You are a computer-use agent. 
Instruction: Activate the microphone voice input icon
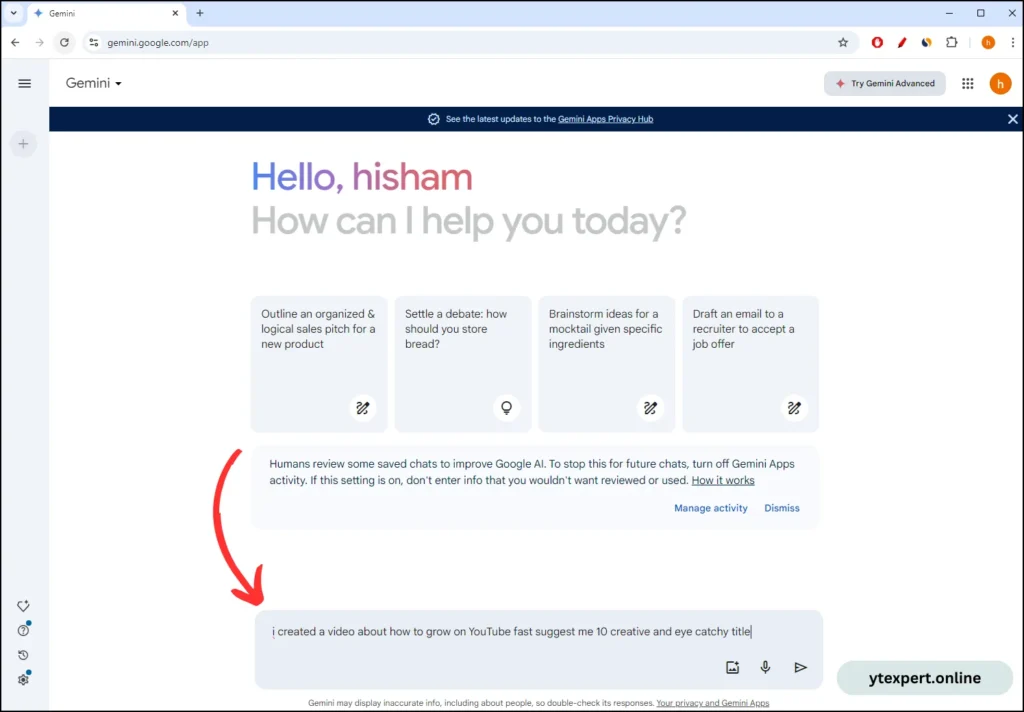point(765,667)
